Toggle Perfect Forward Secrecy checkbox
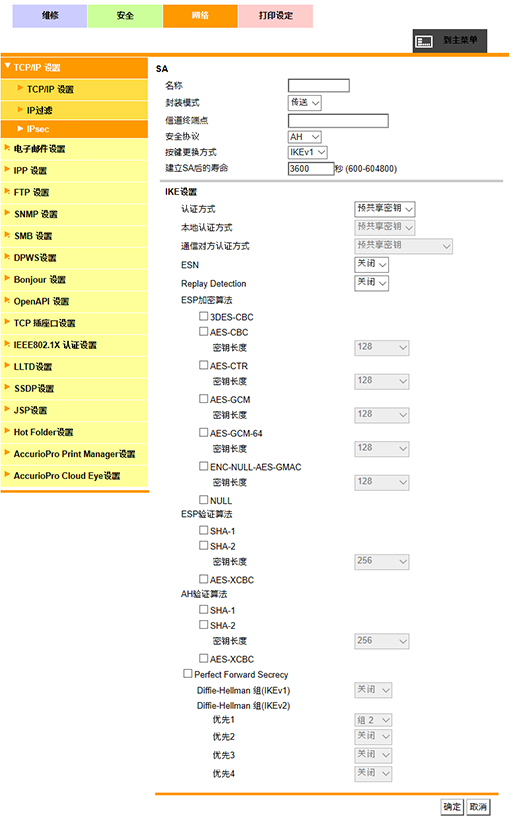 click(x=187, y=673)
